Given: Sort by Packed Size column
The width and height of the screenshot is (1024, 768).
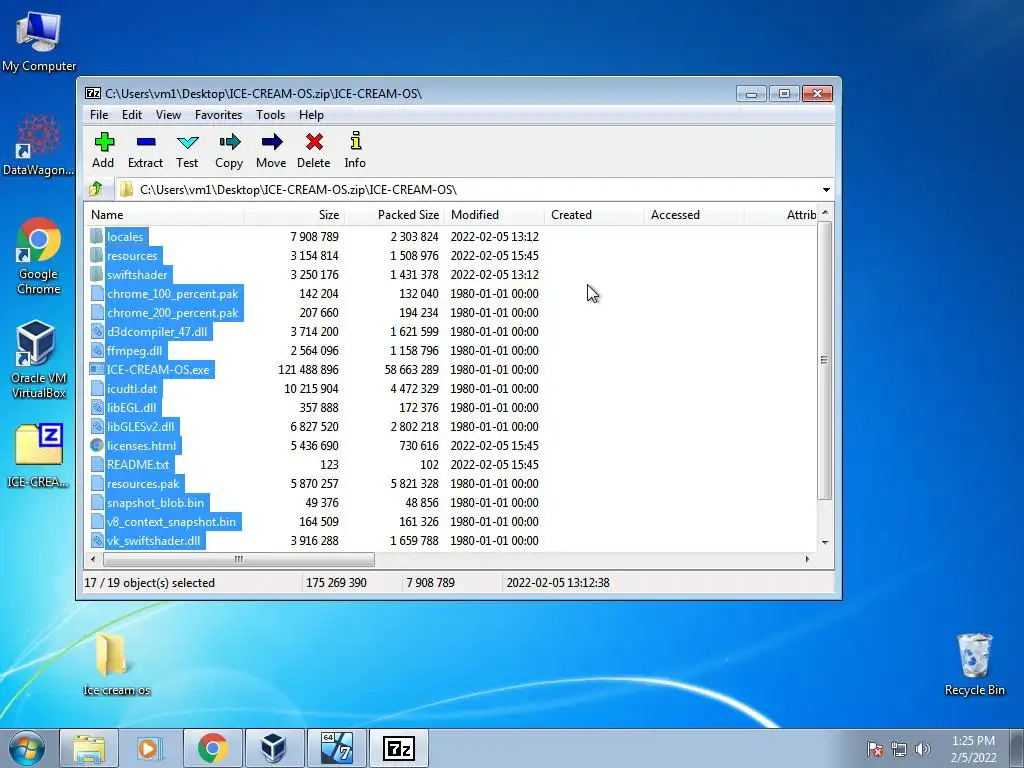Looking at the screenshot, I should click(x=394, y=215).
